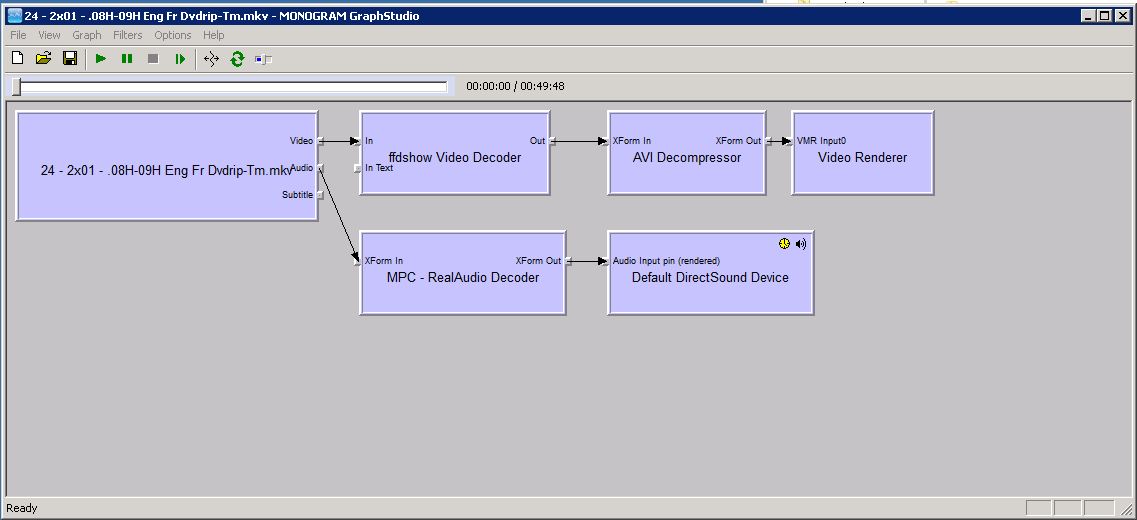Stop the graph with the gray square button
The width and height of the screenshot is (1137, 520).
pos(153,59)
